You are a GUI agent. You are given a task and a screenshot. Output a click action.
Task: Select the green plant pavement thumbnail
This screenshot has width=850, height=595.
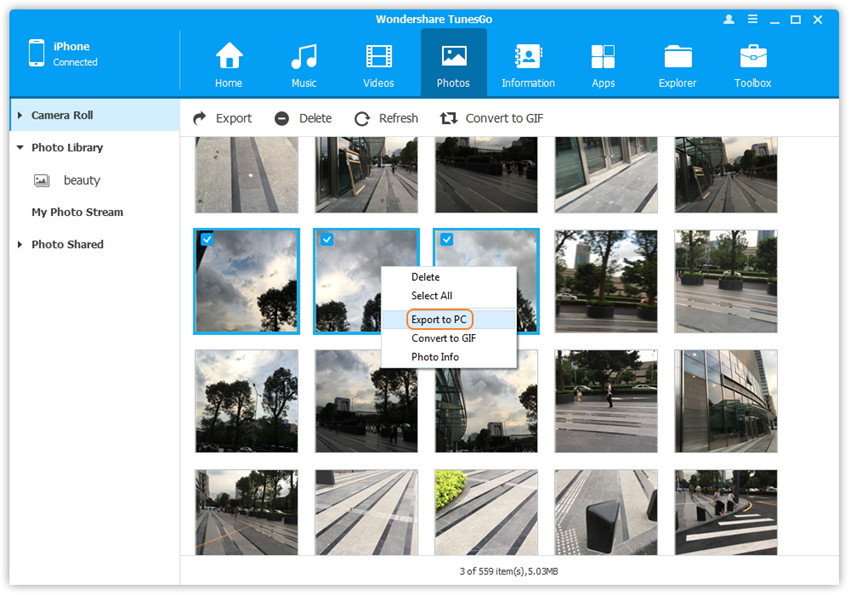tap(486, 512)
